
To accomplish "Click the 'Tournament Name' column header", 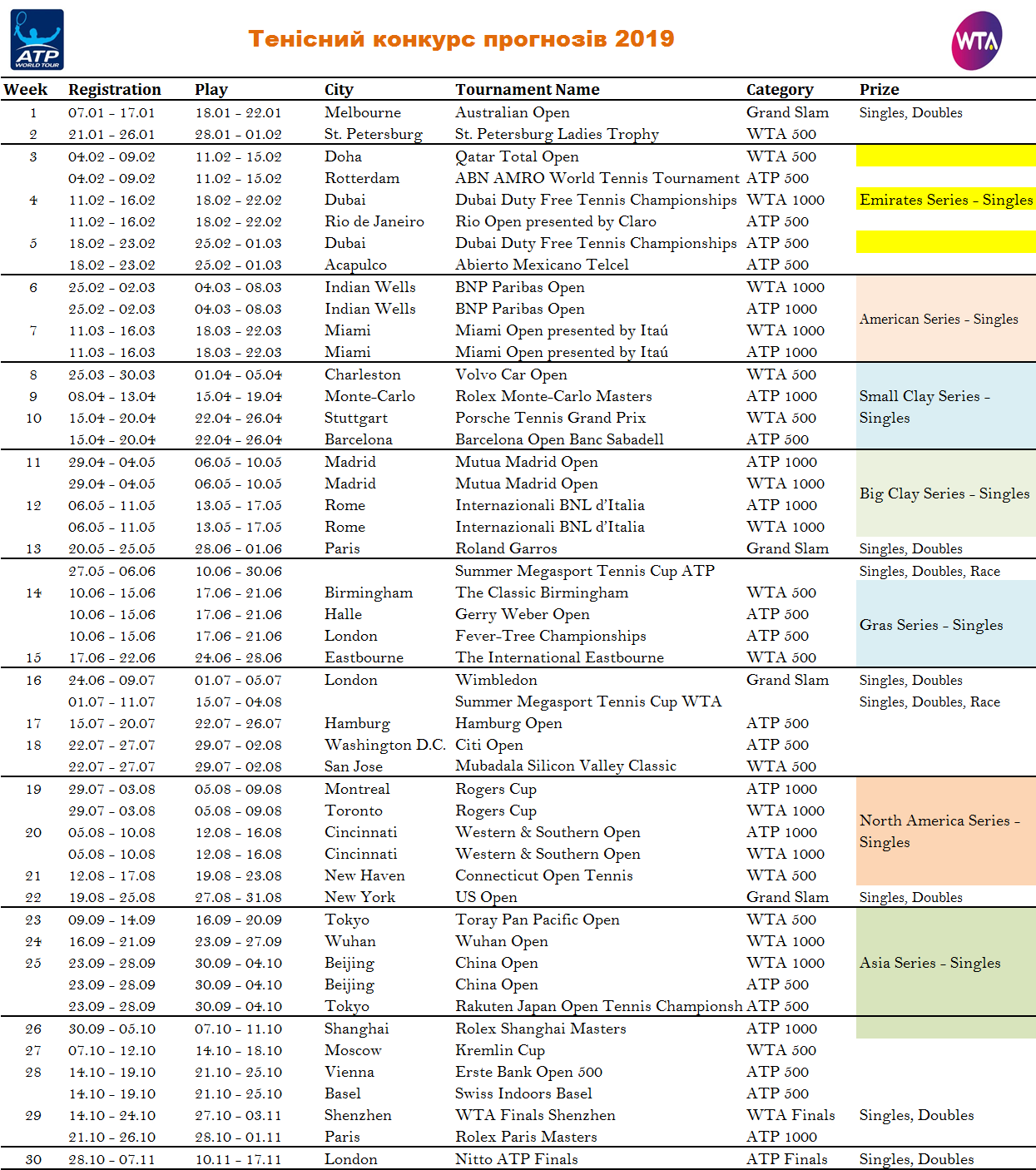I will tap(528, 90).
